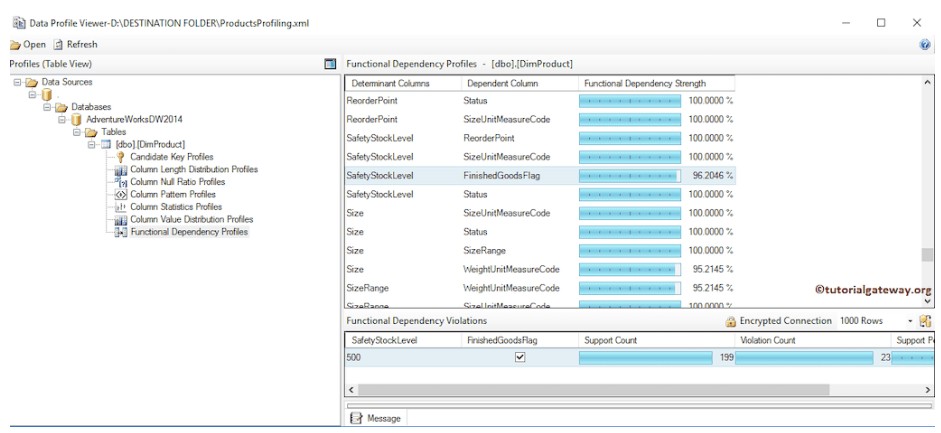Select Column Value Distribution Profiles
941x433 pixels.
191,219
